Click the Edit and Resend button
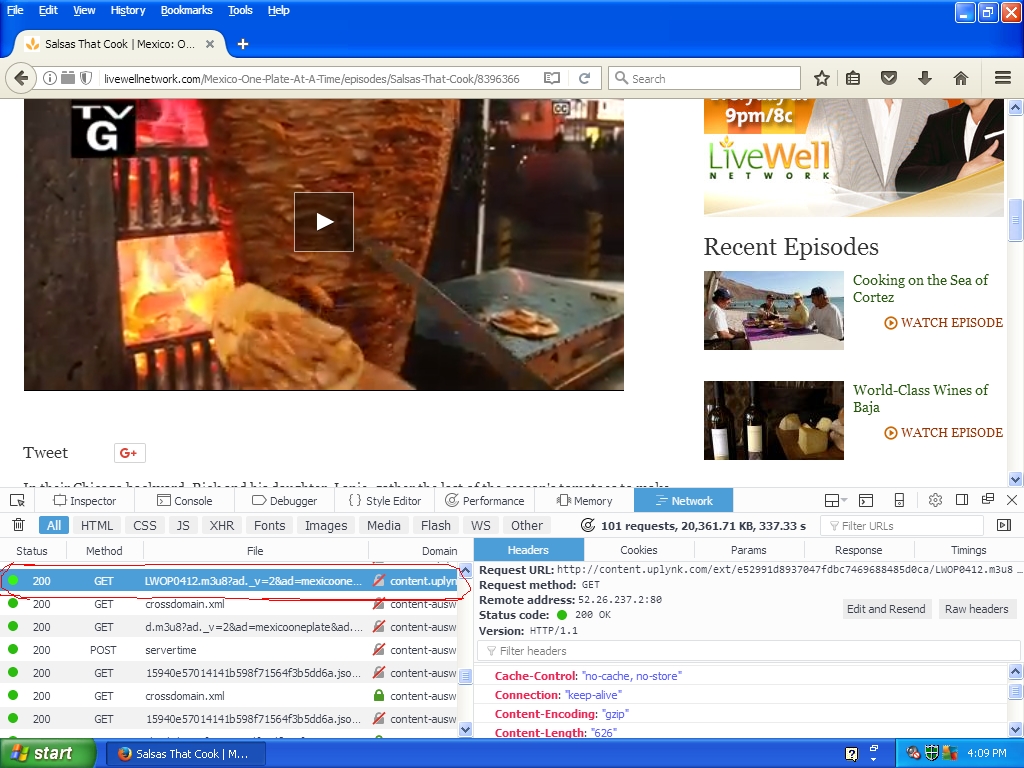 pos(886,609)
